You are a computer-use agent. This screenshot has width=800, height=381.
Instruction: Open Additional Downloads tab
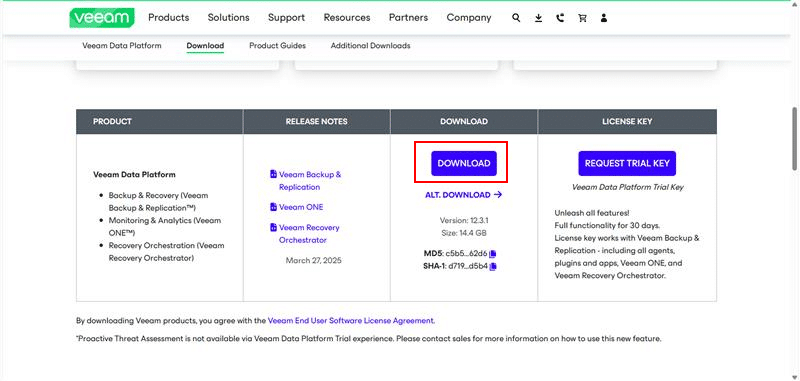click(370, 45)
